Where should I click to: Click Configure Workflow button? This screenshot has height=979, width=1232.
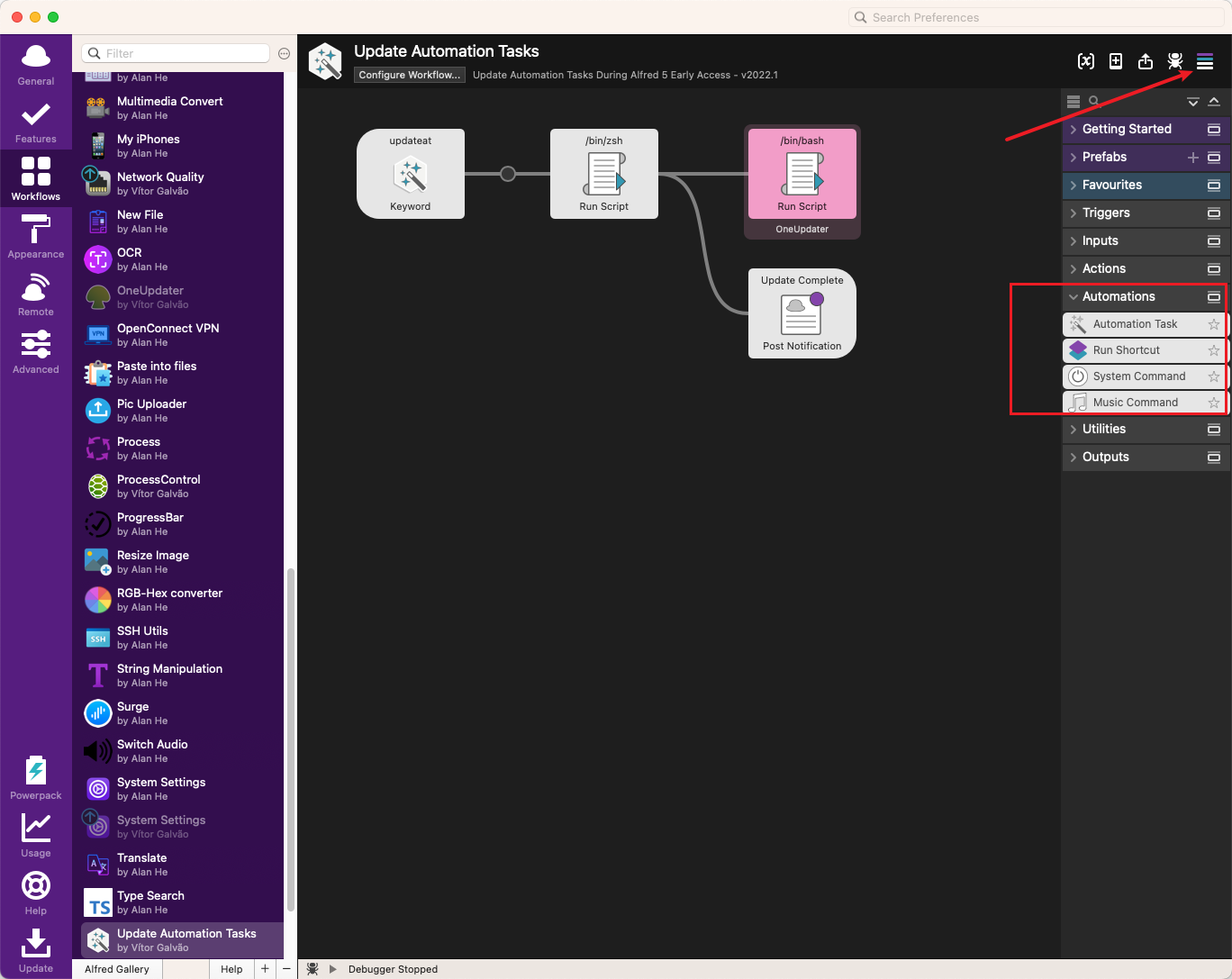(410, 75)
